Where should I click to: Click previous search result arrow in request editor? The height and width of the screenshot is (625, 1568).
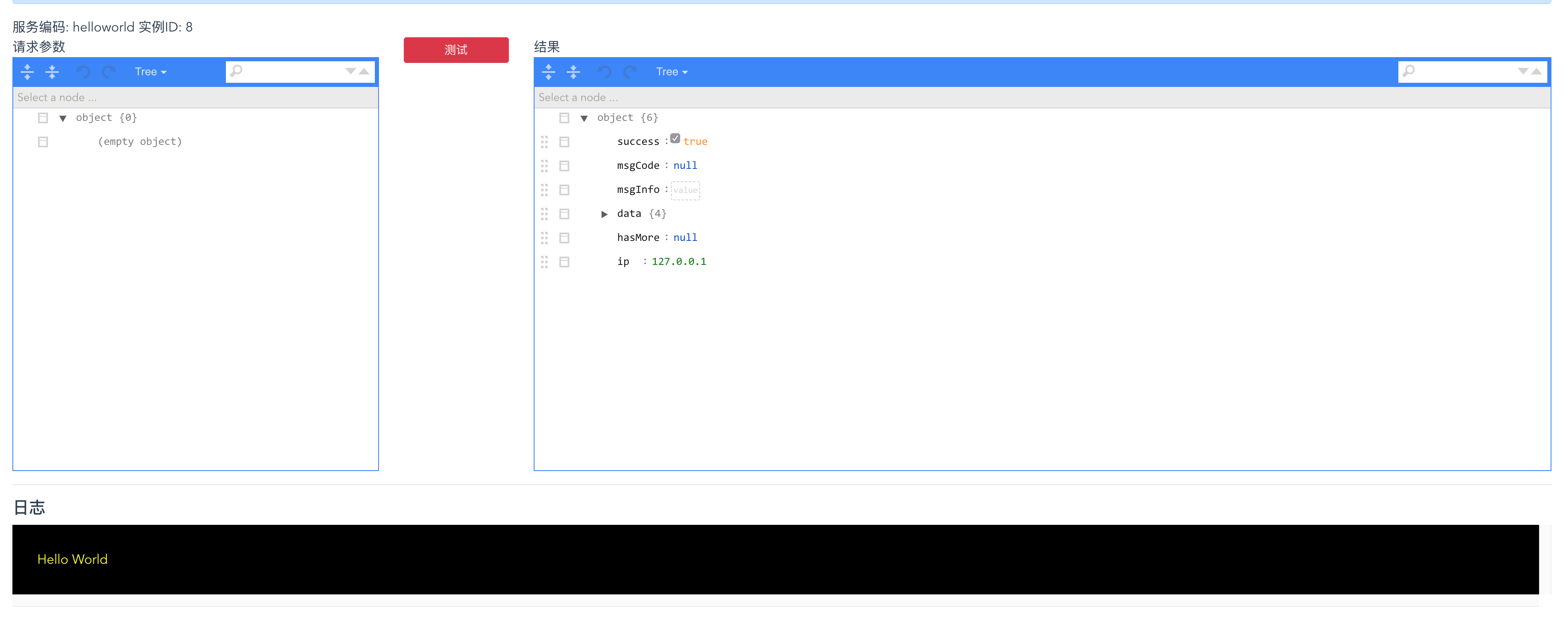[364, 71]
